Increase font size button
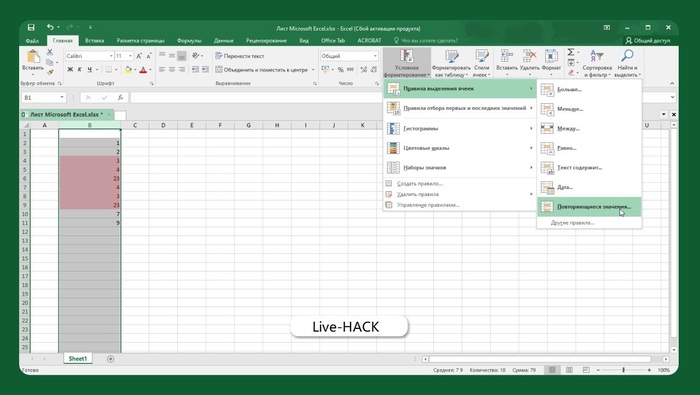The width and height of the screenshot is (700, 395). pyautogui.click(x=139, y=56)
